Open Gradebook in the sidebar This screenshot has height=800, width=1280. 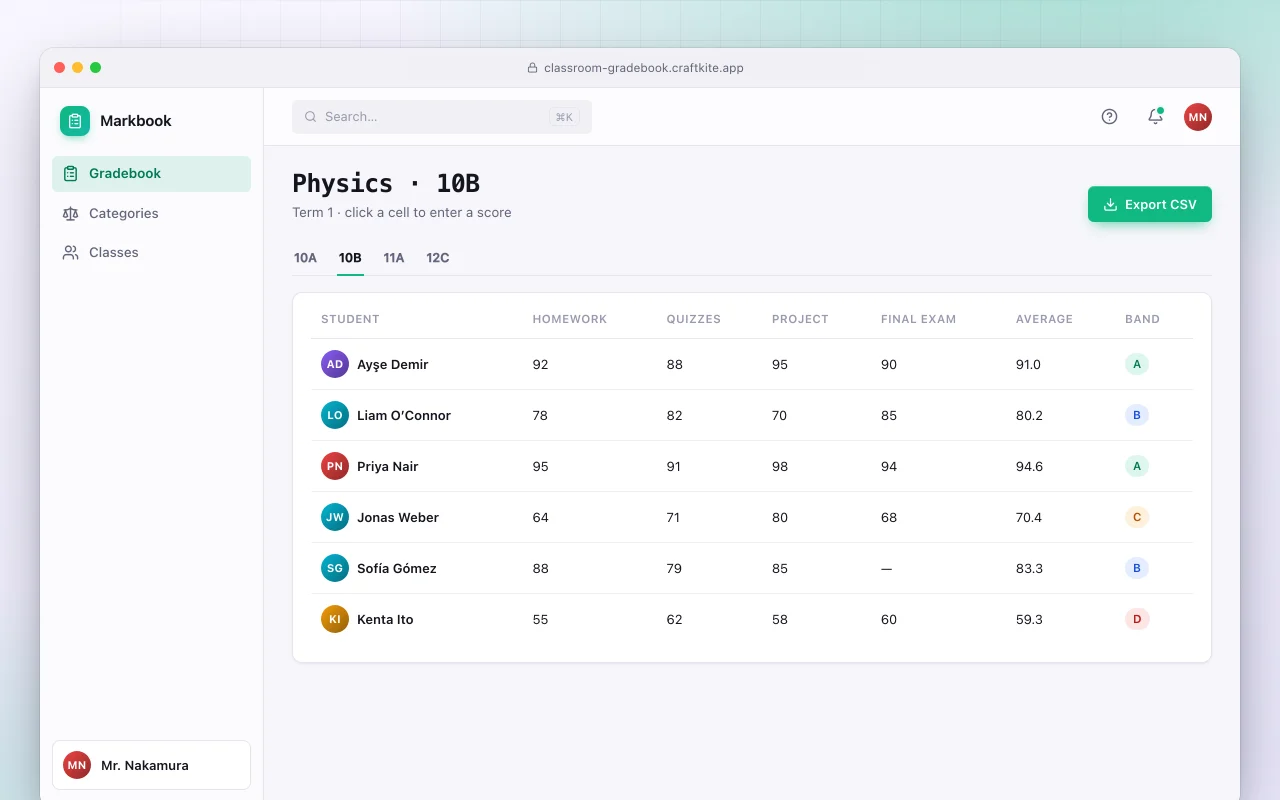click(151, 174)
